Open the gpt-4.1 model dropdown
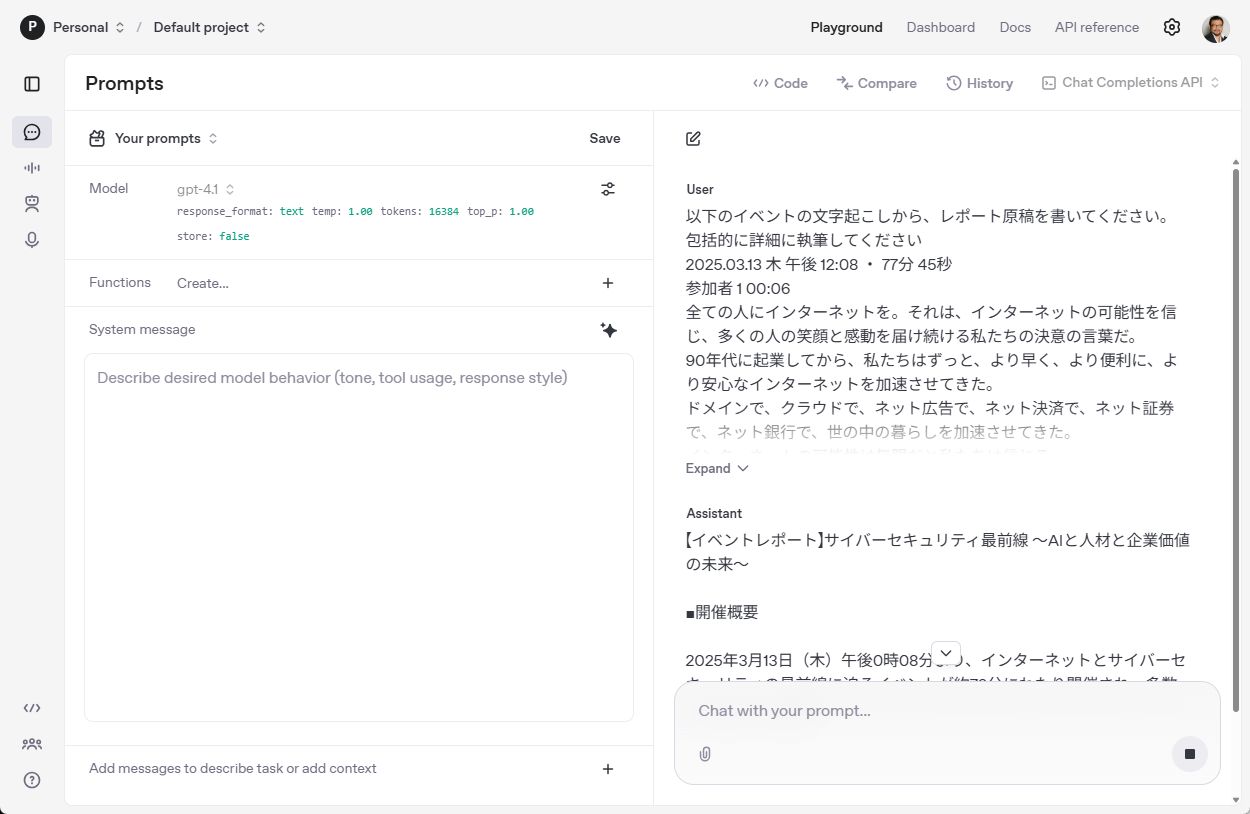The image size is (1250, 814). point(205,189)
